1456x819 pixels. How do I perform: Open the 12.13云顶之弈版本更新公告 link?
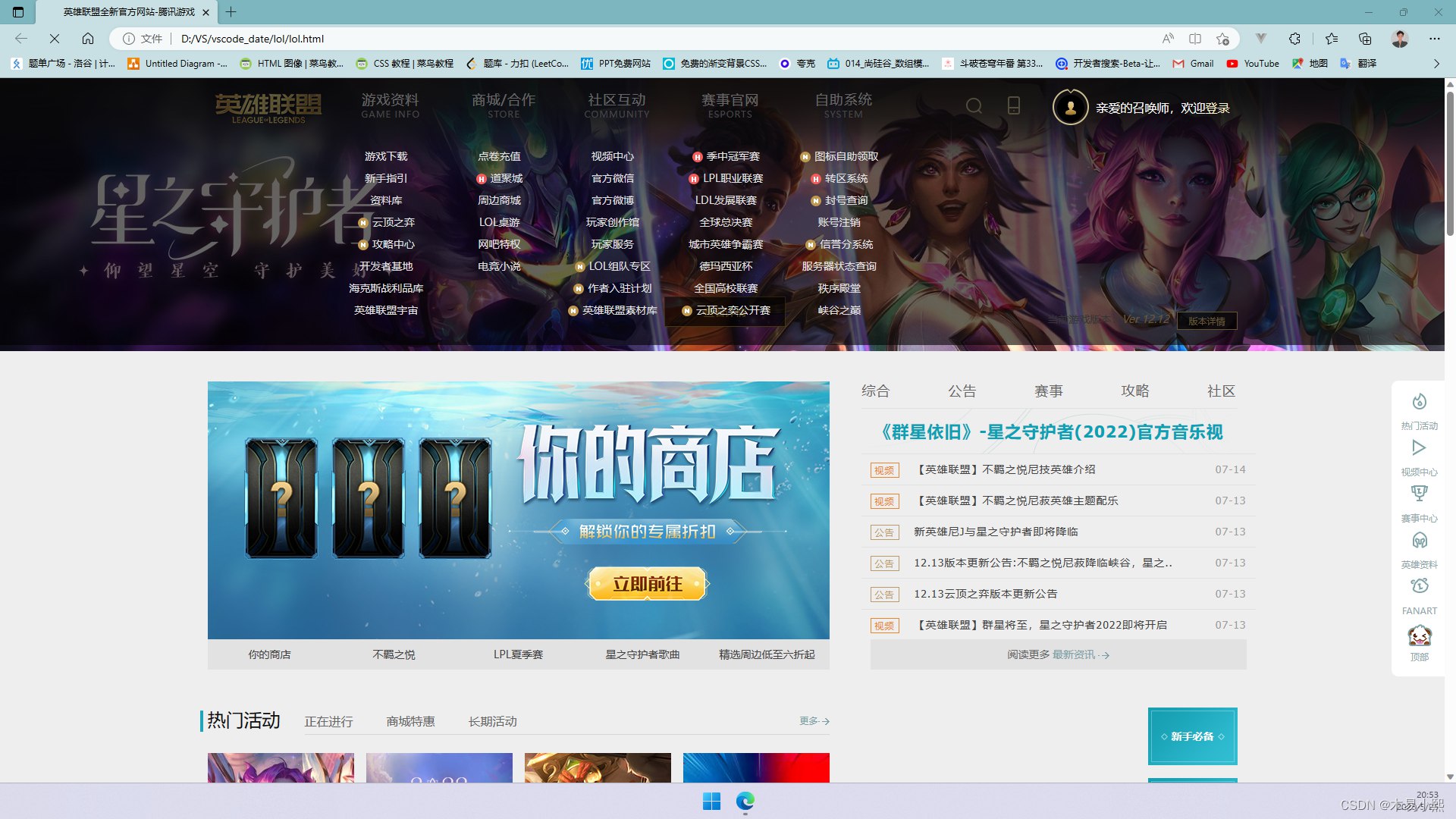(985, 594)
